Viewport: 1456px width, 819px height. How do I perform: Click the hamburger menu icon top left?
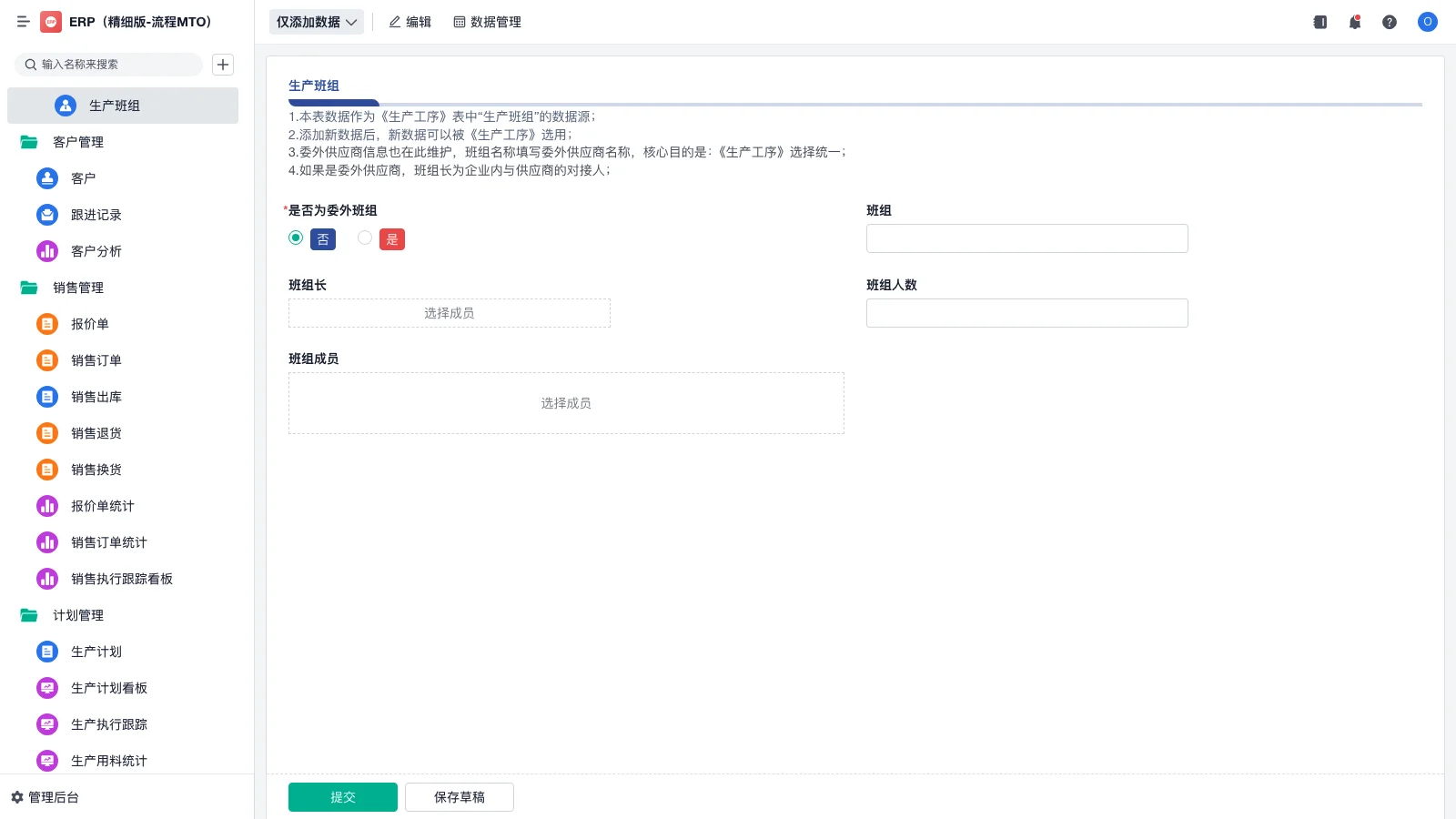pos(24,22)
